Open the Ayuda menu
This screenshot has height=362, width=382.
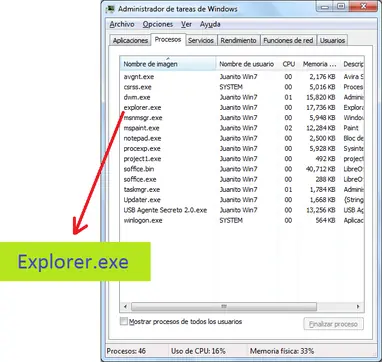[210, 24]
